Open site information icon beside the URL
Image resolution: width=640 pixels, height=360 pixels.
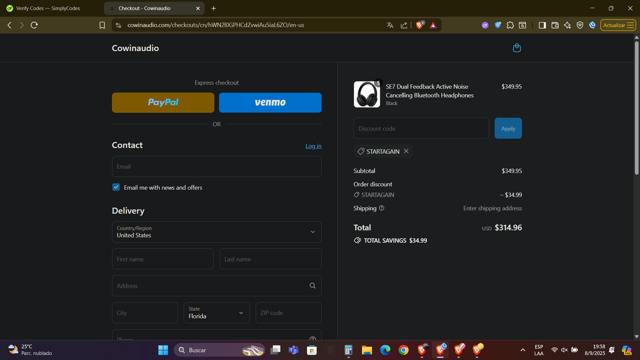coord(118,25)
